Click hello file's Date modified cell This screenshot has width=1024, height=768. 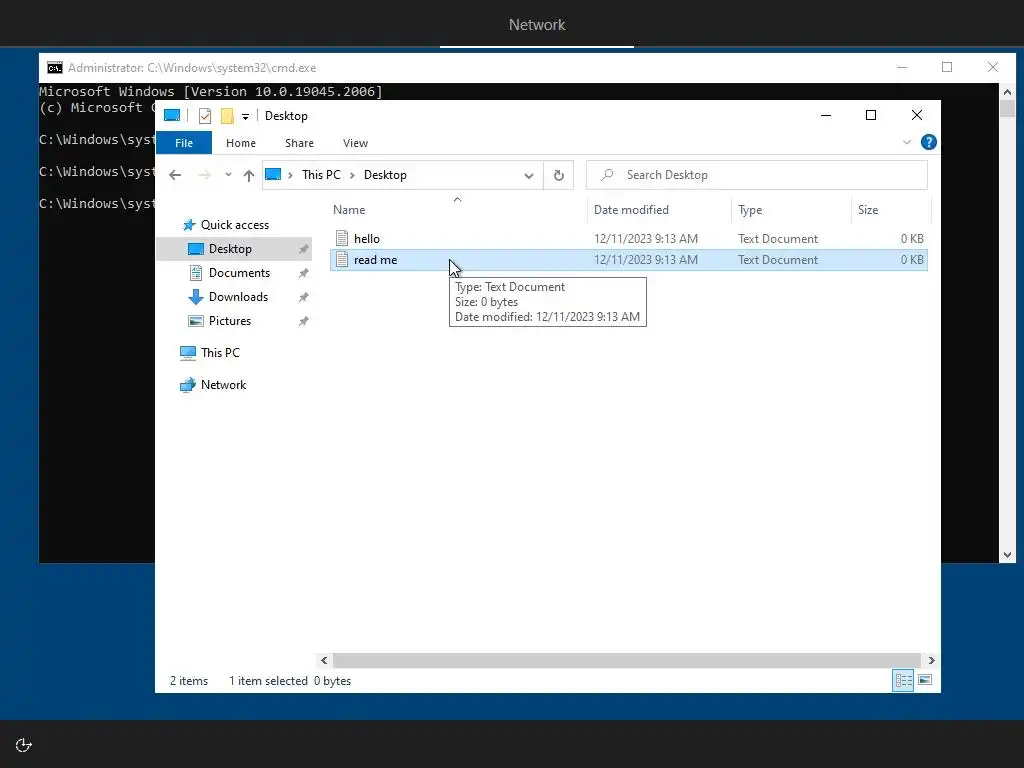coord(645,239)
